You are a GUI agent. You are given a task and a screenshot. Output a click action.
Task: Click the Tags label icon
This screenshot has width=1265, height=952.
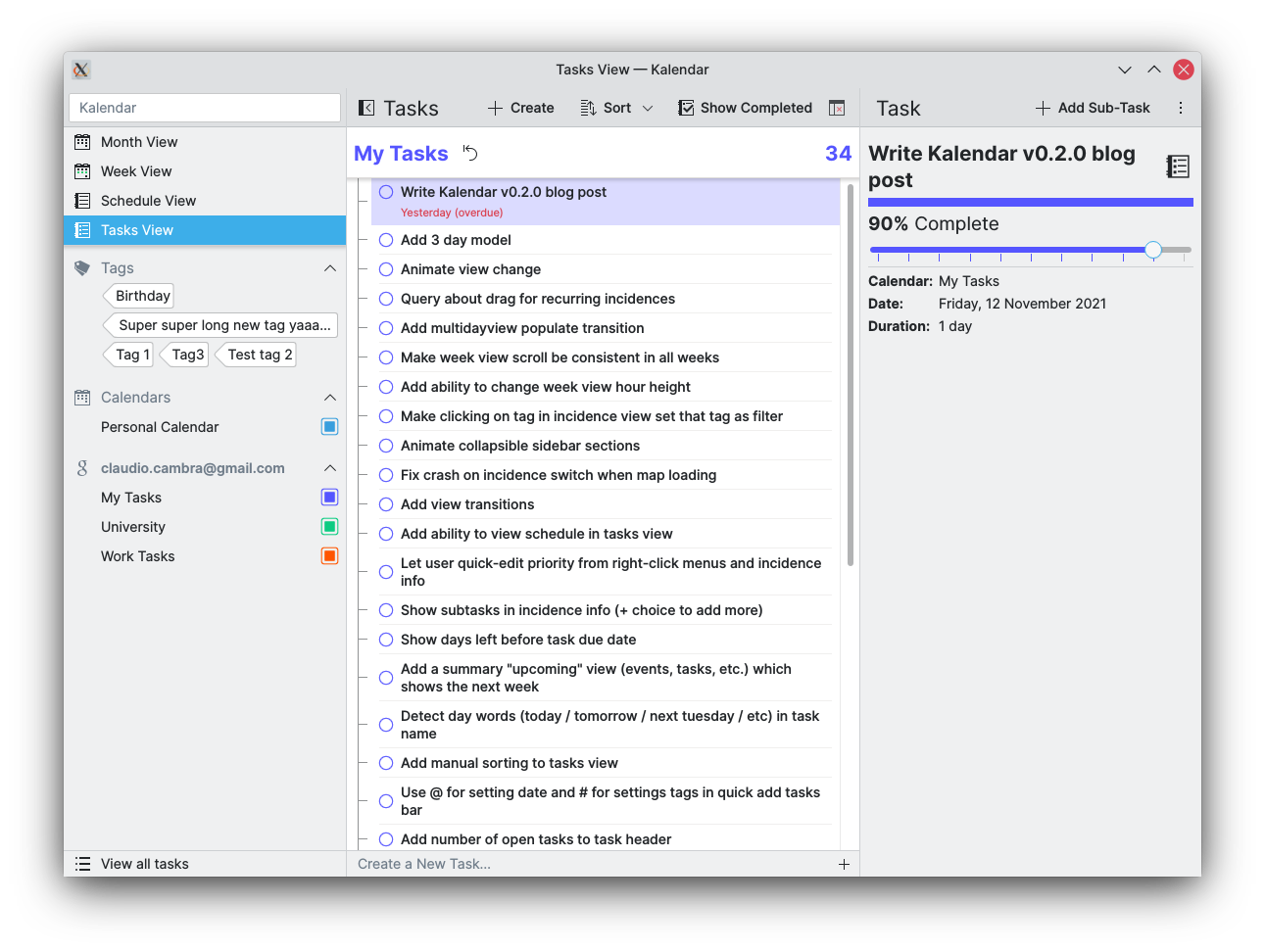(82, 268)
